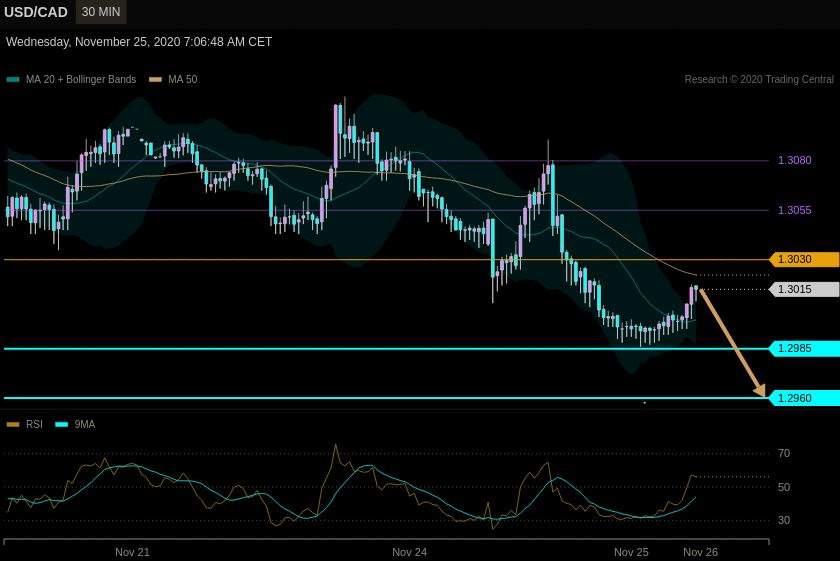Click Research © 2020 Trading Central credit text
The height and width of the screenshot is (561, 840).
[x=759, y=79]
